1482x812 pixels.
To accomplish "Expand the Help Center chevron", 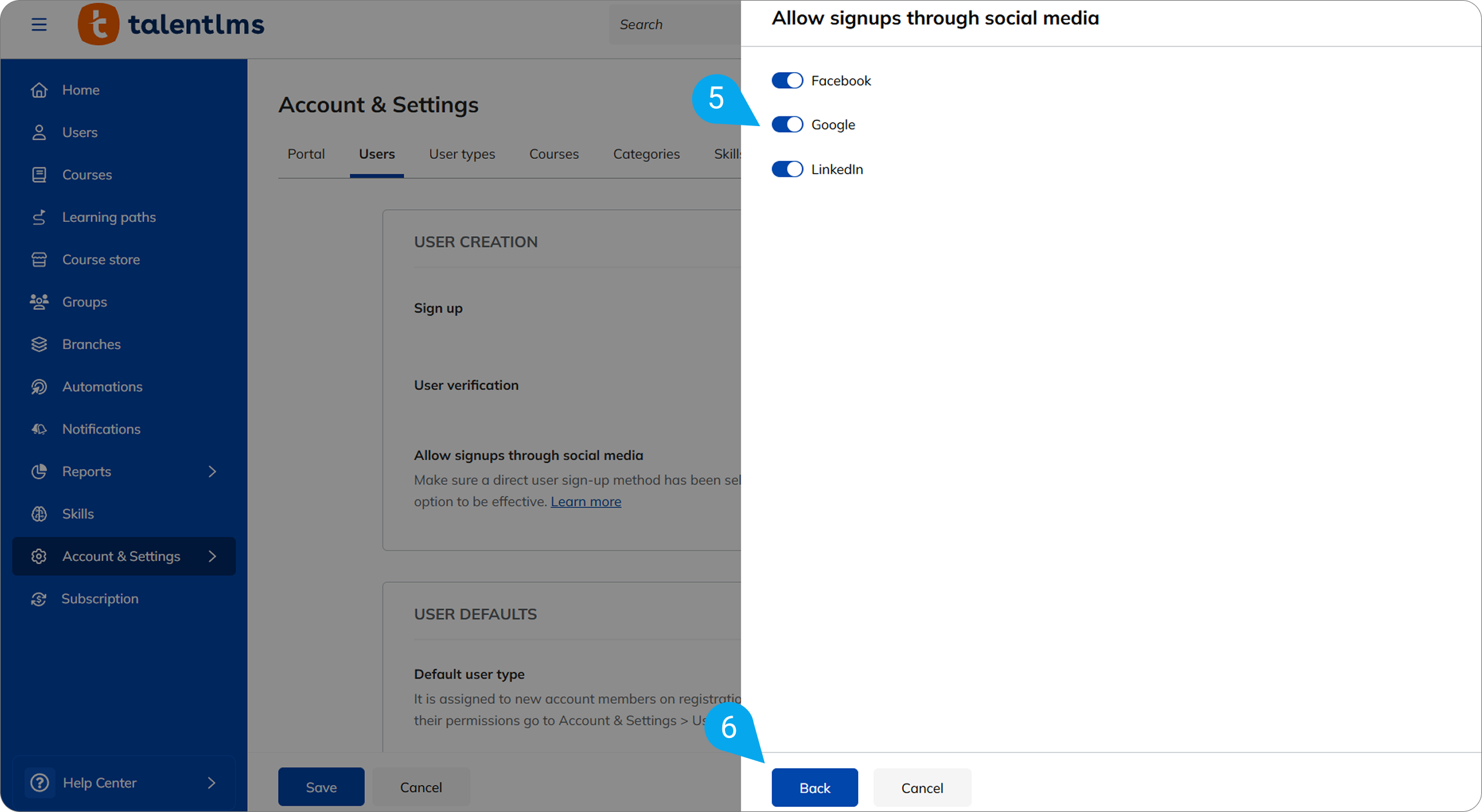I will (212, 783).
